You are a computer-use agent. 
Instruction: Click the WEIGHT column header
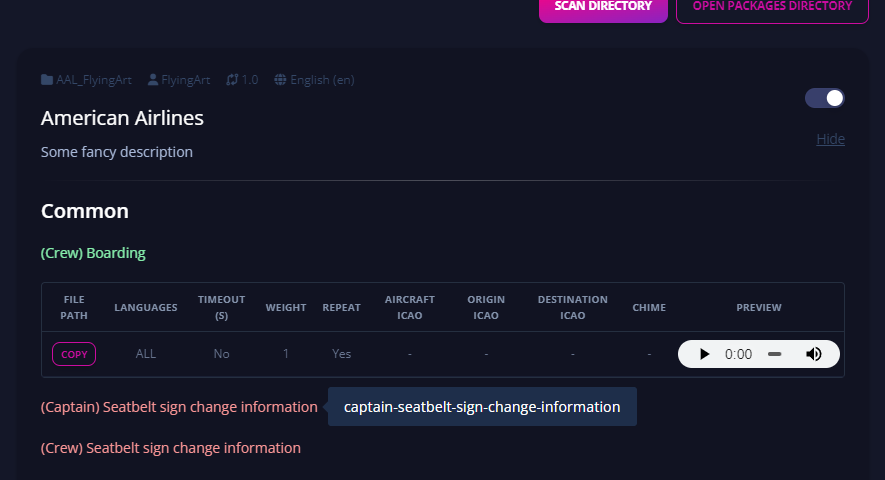(286, 307)
